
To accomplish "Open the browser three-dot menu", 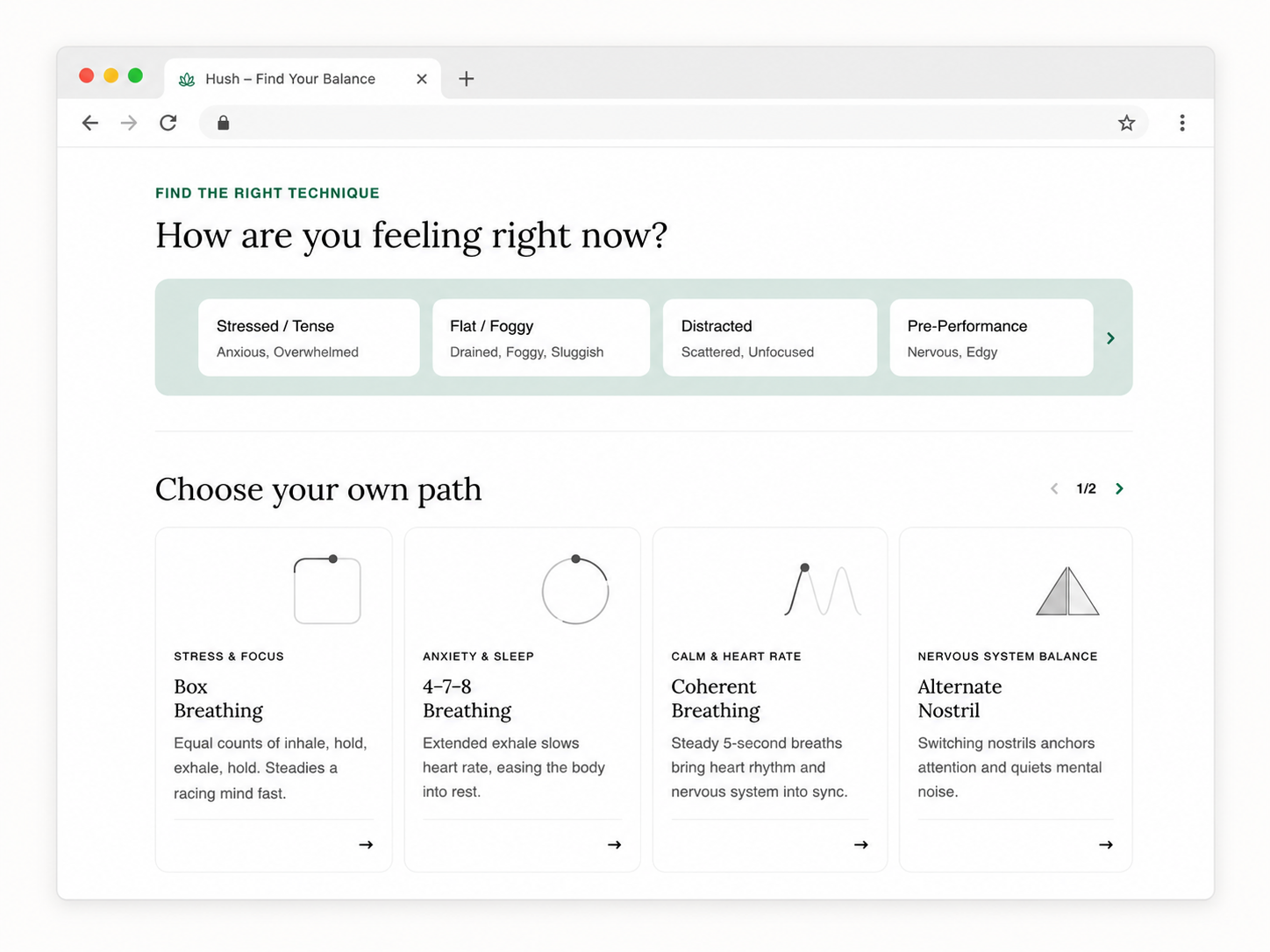I will click(x=1182, y=123).
